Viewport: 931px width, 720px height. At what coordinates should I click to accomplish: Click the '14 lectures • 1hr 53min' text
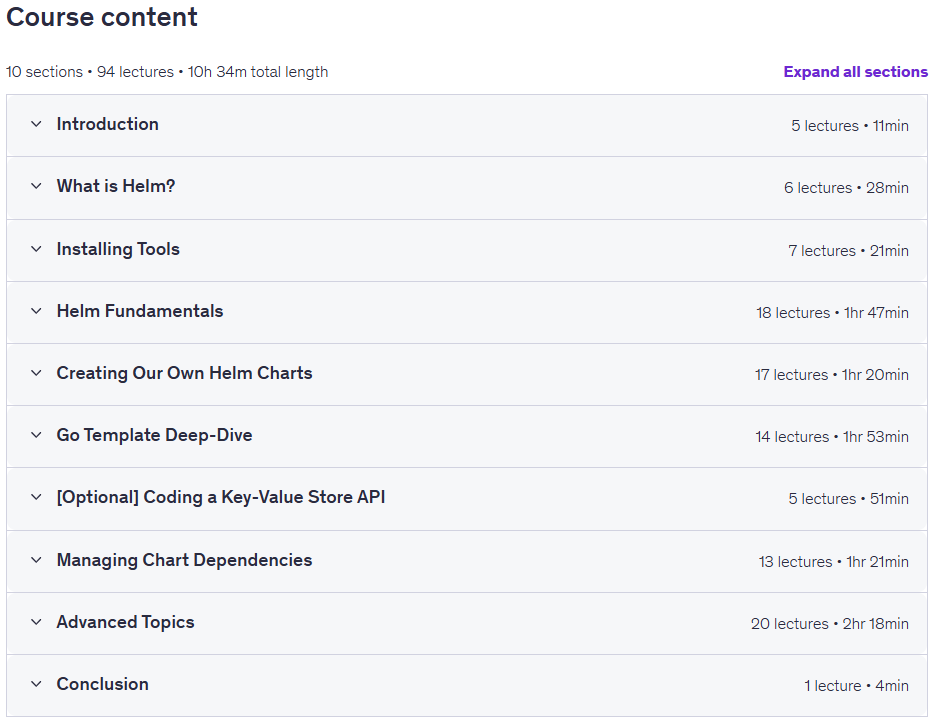pos(832,437)
